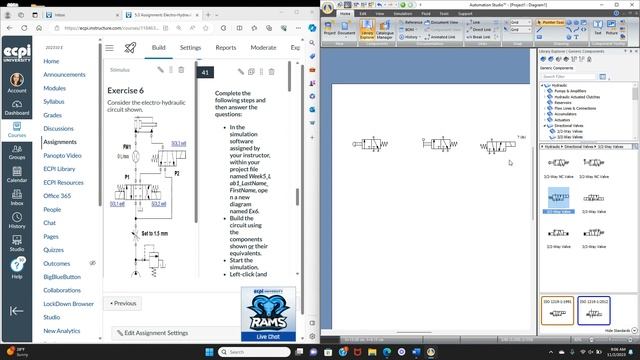Click the Project button in Automation Studio
Viewport: 640px width, 360px height.
tap(329, 29)
